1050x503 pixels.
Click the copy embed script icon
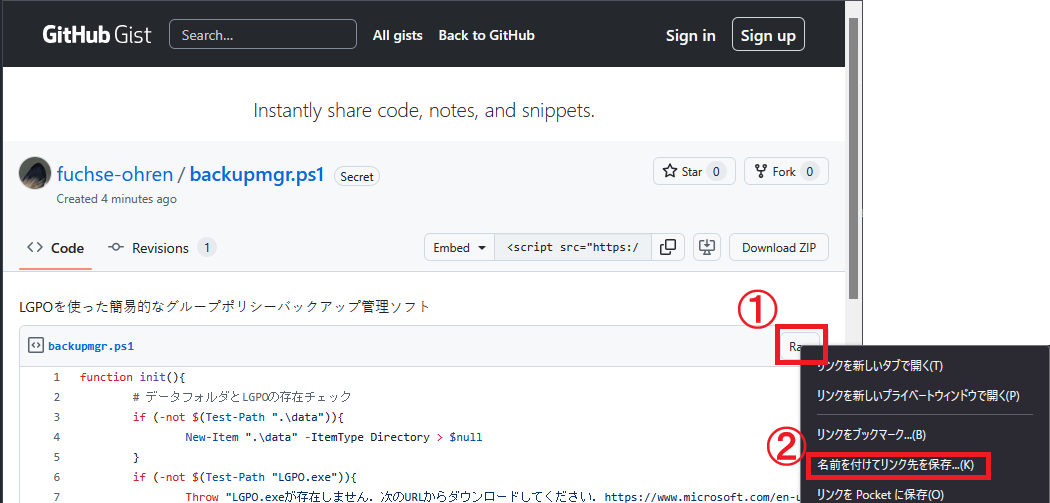(x=668, y=247)
